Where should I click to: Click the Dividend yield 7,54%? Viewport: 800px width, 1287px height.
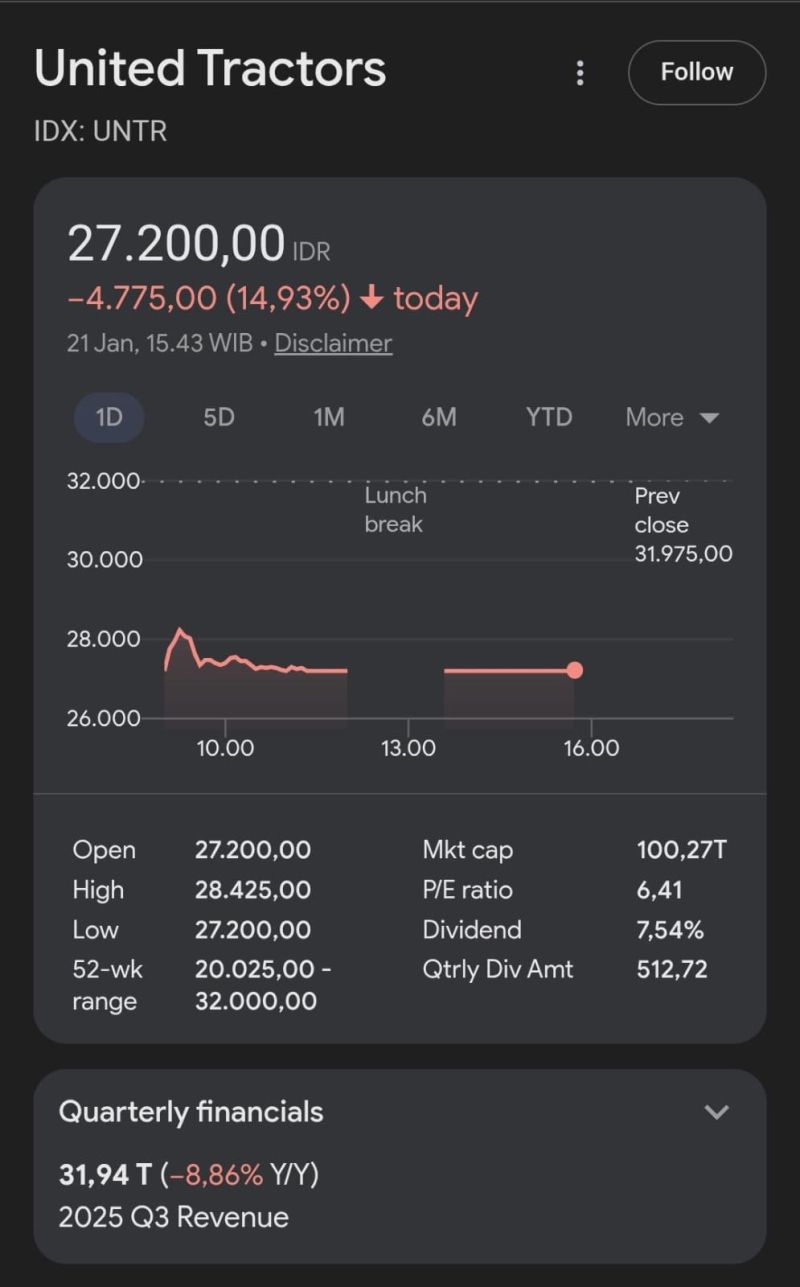coord(670,930)
